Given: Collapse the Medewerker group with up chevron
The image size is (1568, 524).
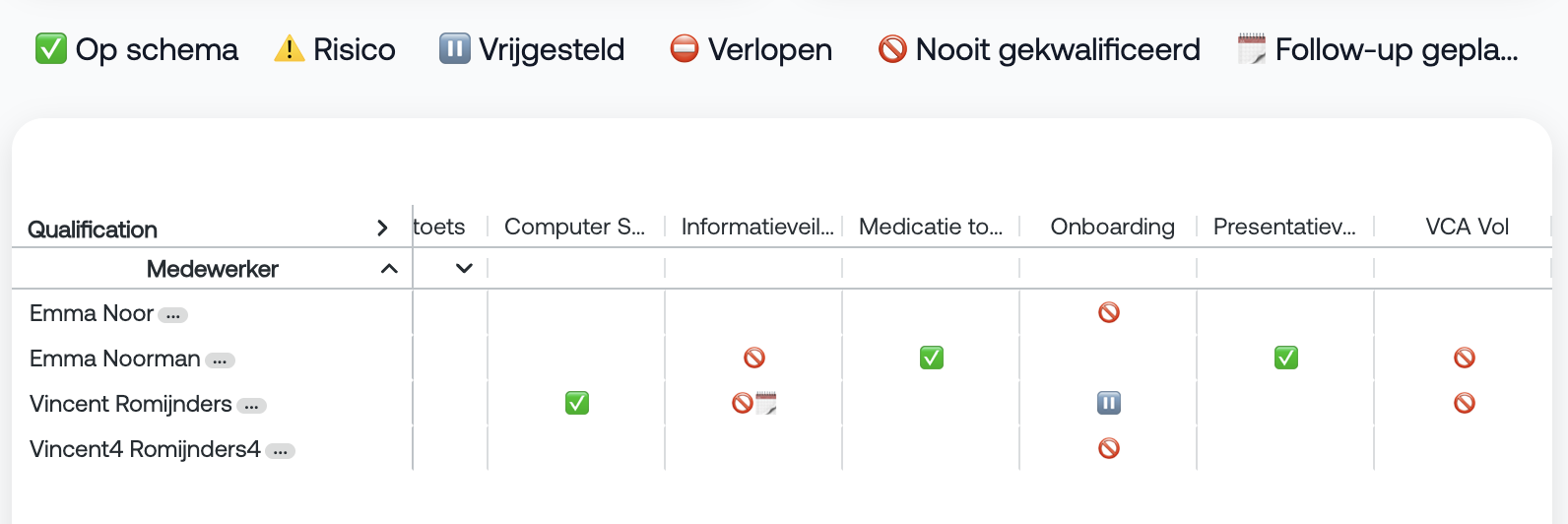Looking at the screenshot, I should click(x=389, y=269).
